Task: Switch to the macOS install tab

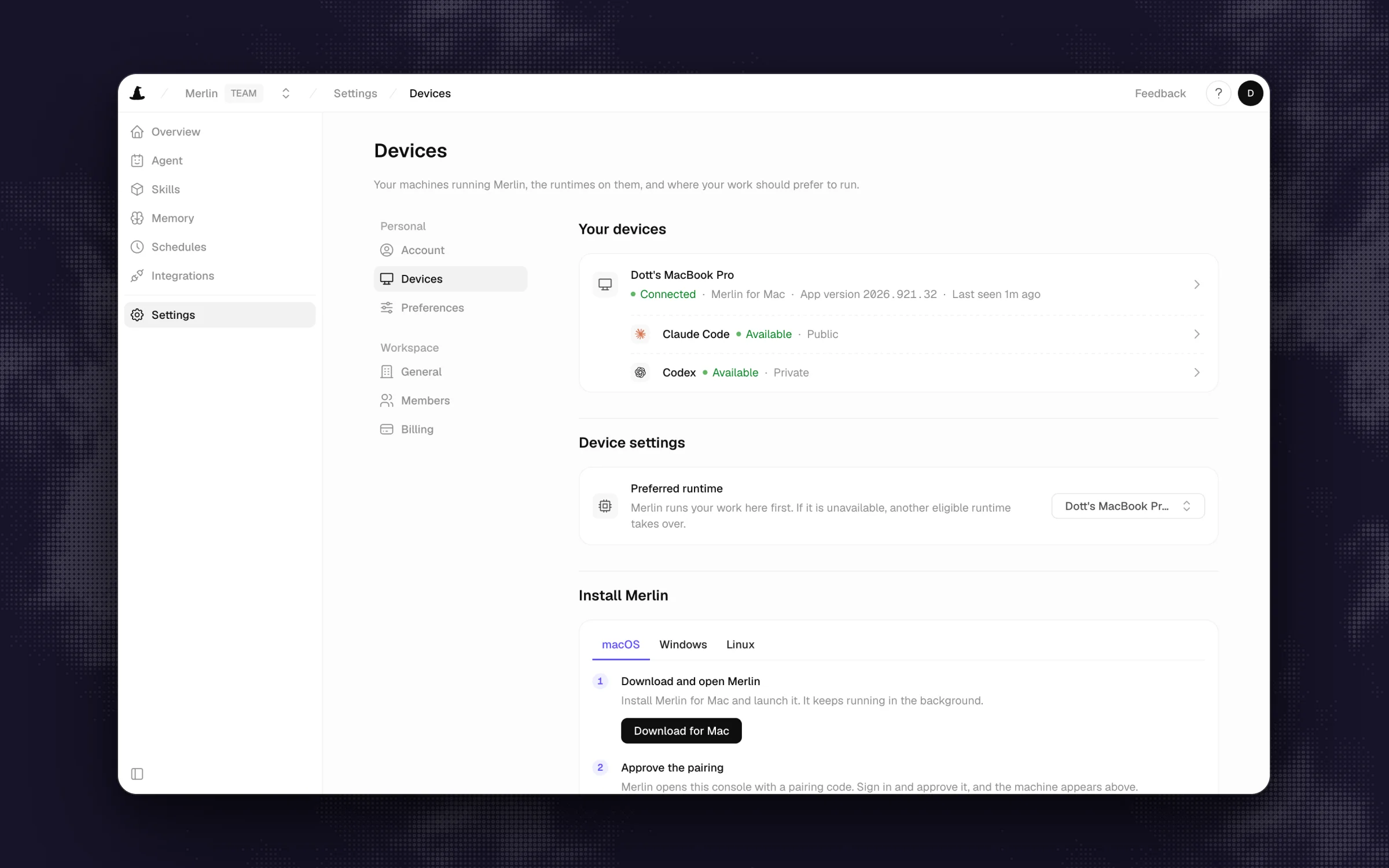Action: (620, 645)
